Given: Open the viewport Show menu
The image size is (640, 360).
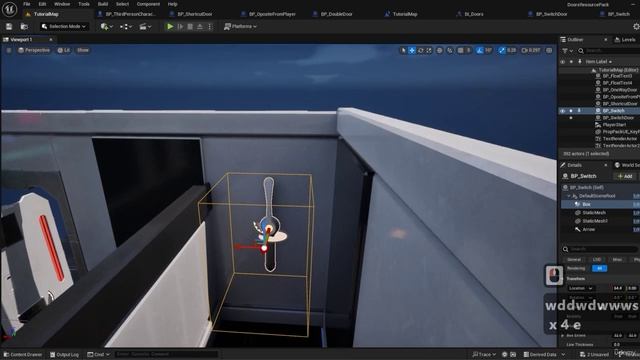Looking at the screenshot, I should tap(83, 50).
